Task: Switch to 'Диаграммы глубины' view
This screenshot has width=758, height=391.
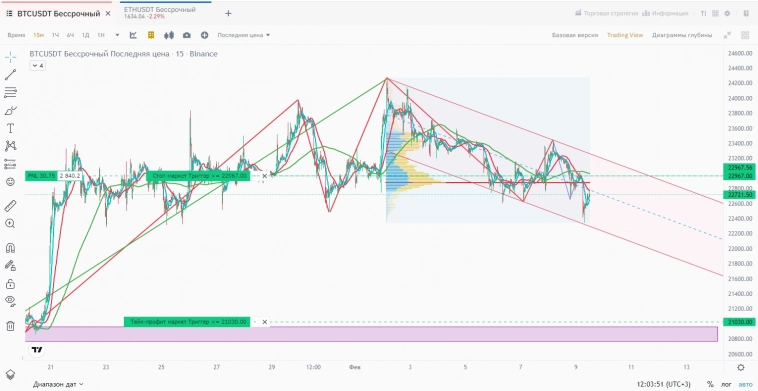Action: pyautogui.click(x=682, y=35)
